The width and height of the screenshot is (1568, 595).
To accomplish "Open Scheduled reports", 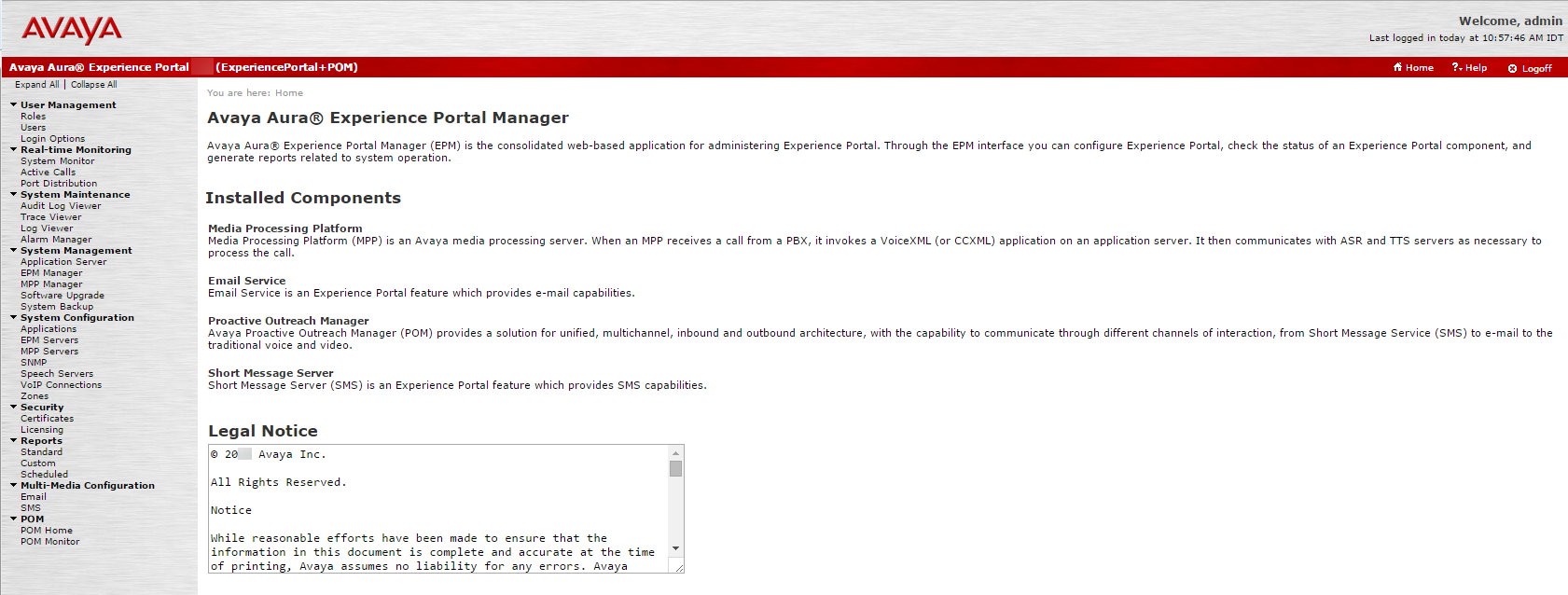I will pyautogui.click(x=45, y=475).
